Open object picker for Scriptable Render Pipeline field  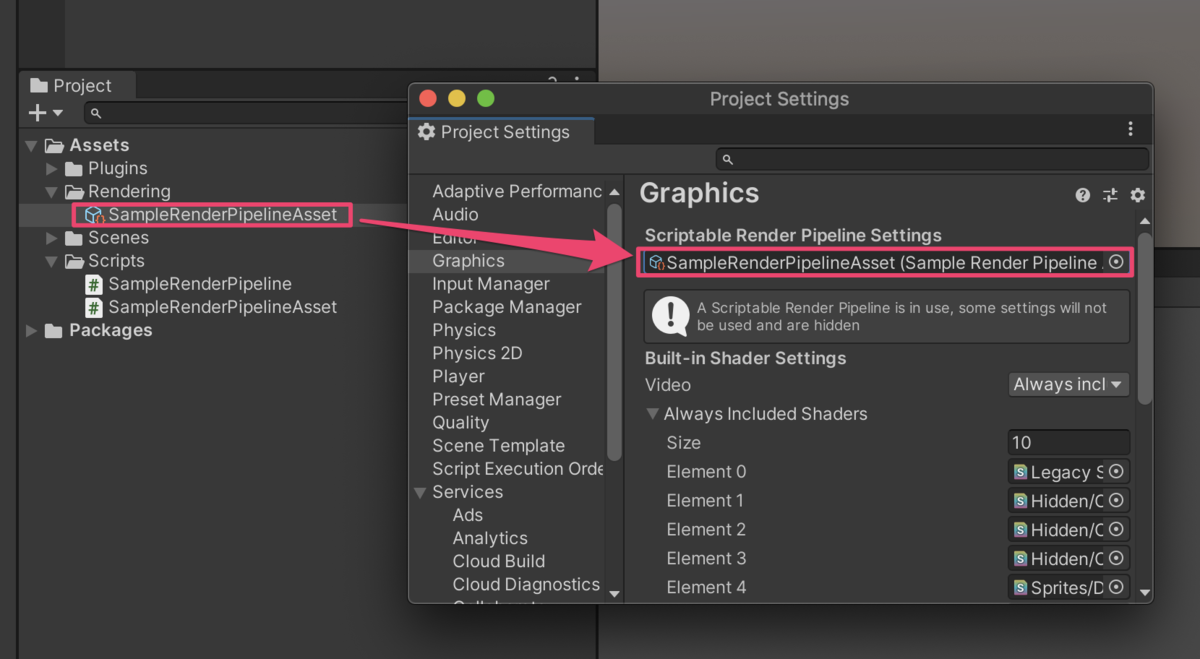(x=1117, y=262)
